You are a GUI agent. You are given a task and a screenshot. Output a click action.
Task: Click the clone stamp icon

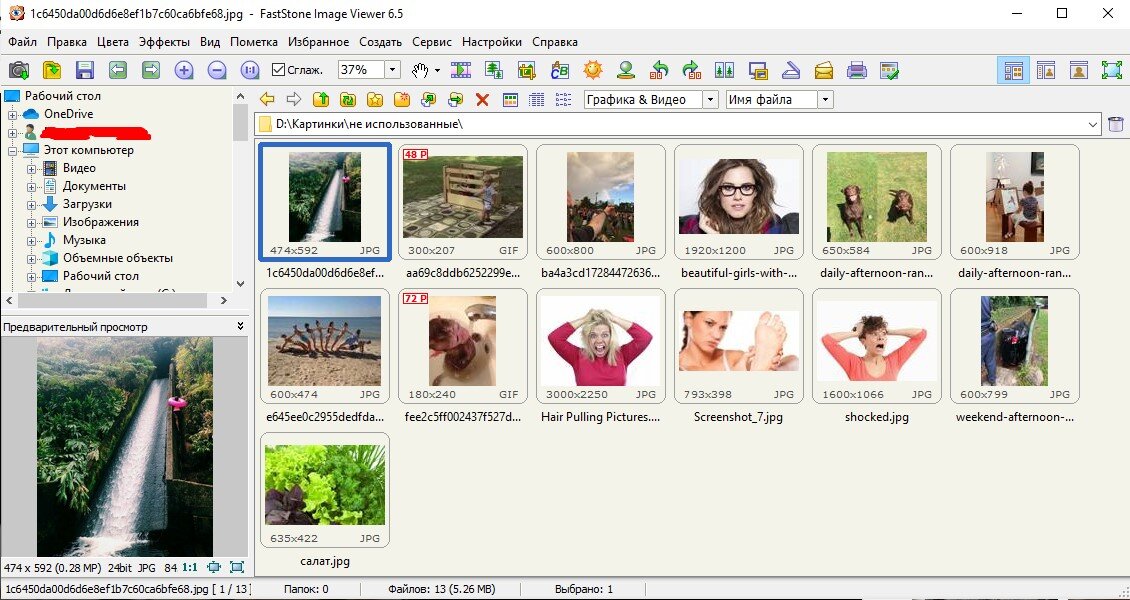point(626,70)
